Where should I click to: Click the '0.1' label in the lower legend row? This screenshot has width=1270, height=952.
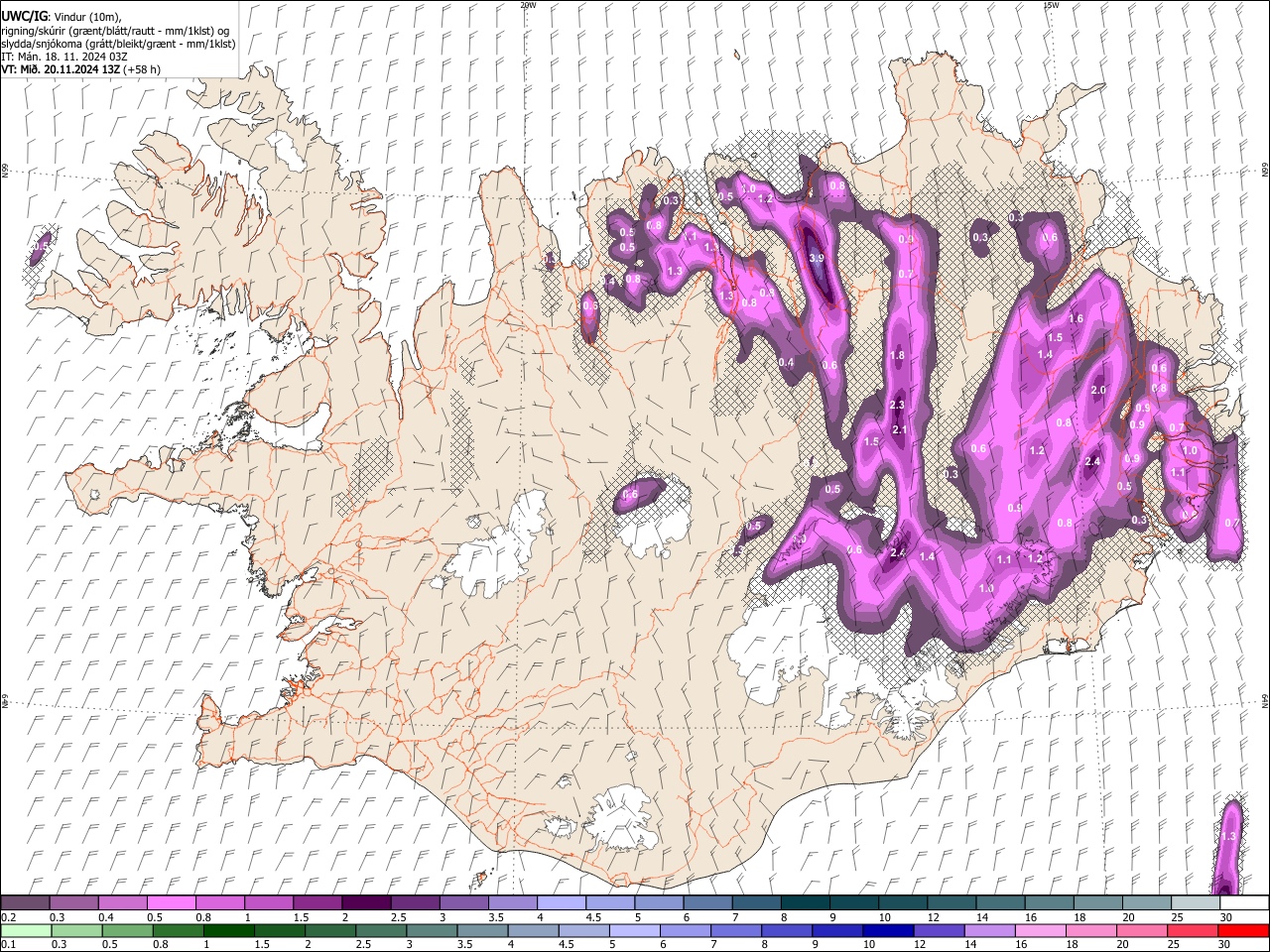click(x=9, y=944)
